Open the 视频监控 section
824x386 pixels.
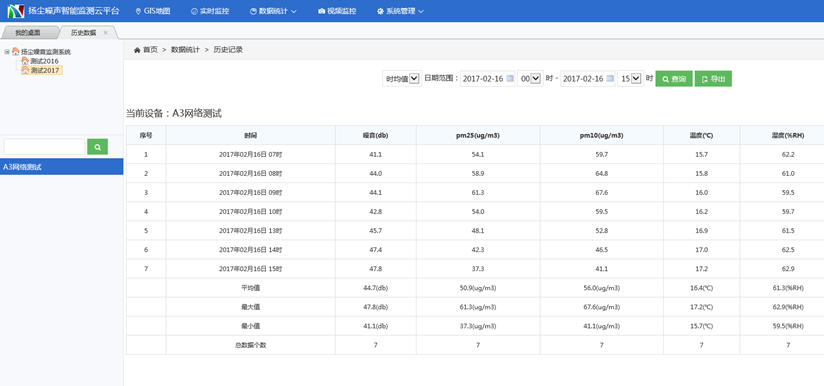point(337,11)
